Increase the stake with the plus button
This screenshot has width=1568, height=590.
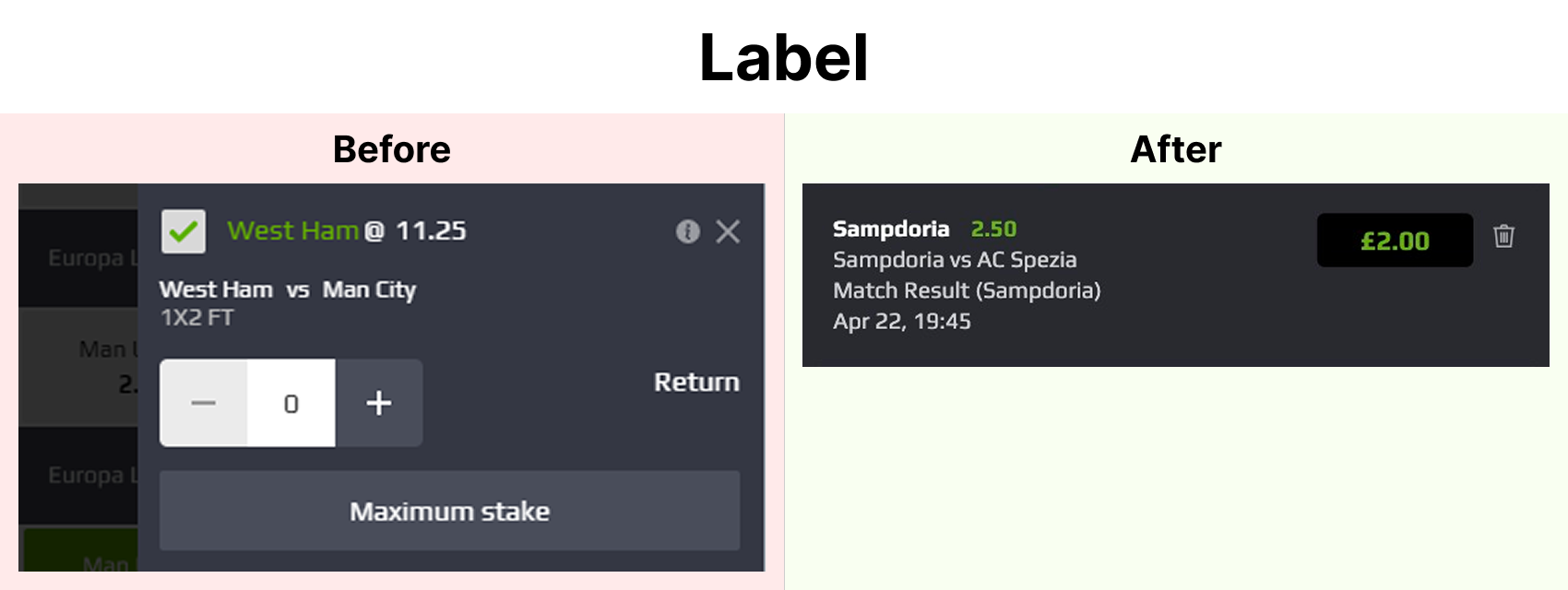click(x=379, y=403)
